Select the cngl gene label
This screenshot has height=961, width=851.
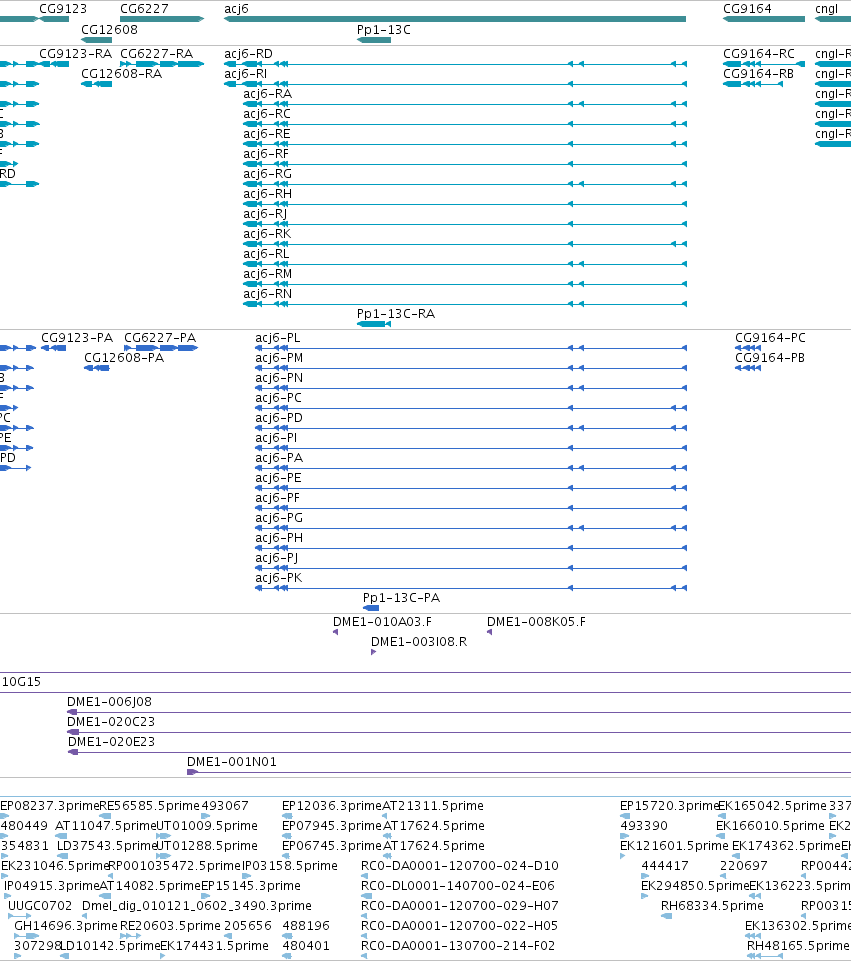[x=826, y=9]
